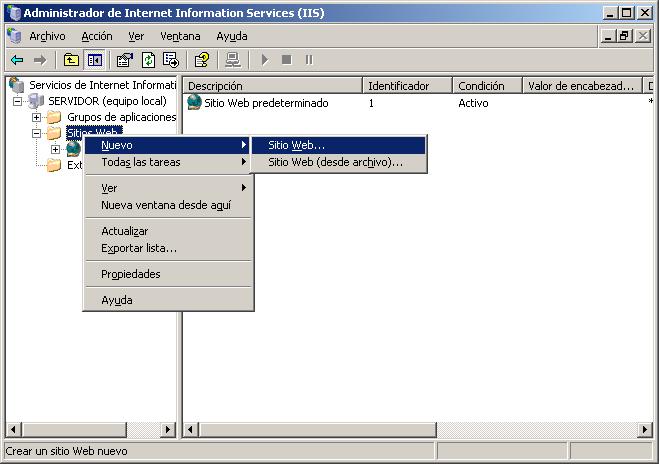
Task: Choose Sitio Web (desde archivo)...
Action: 339,162
